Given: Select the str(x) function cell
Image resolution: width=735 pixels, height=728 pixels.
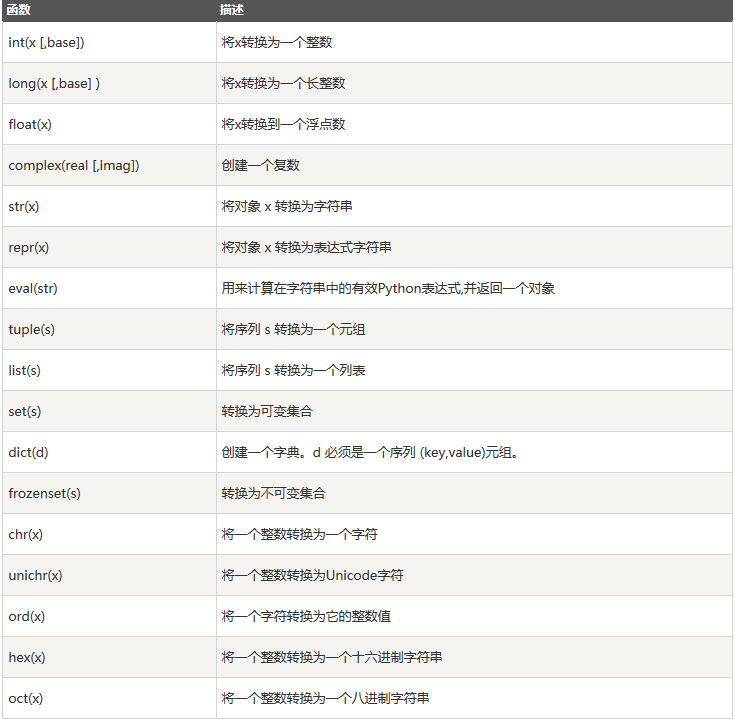Looking at the screenshot, I should pyautogui.click(x=24, y=206).
